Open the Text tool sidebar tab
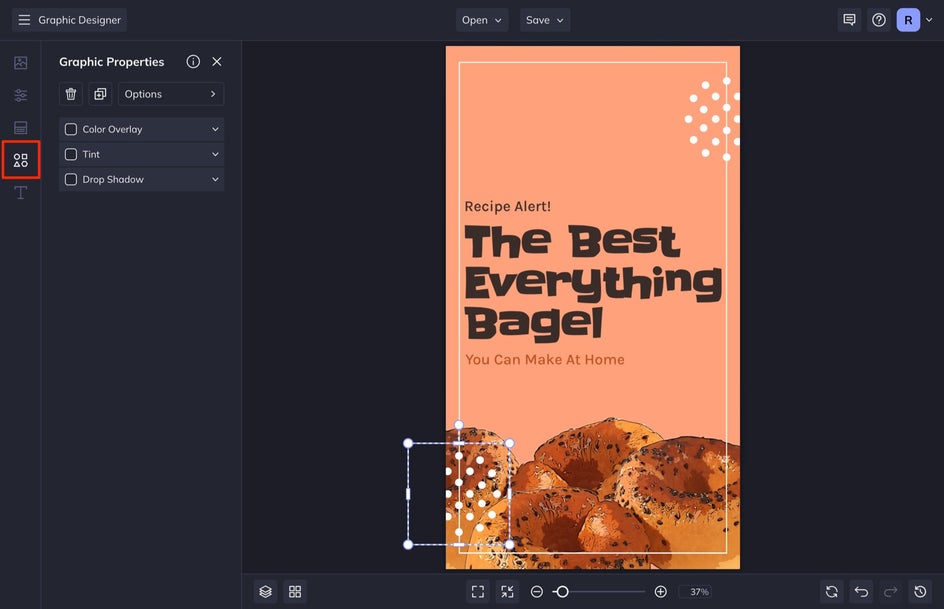 coord(20,193)
